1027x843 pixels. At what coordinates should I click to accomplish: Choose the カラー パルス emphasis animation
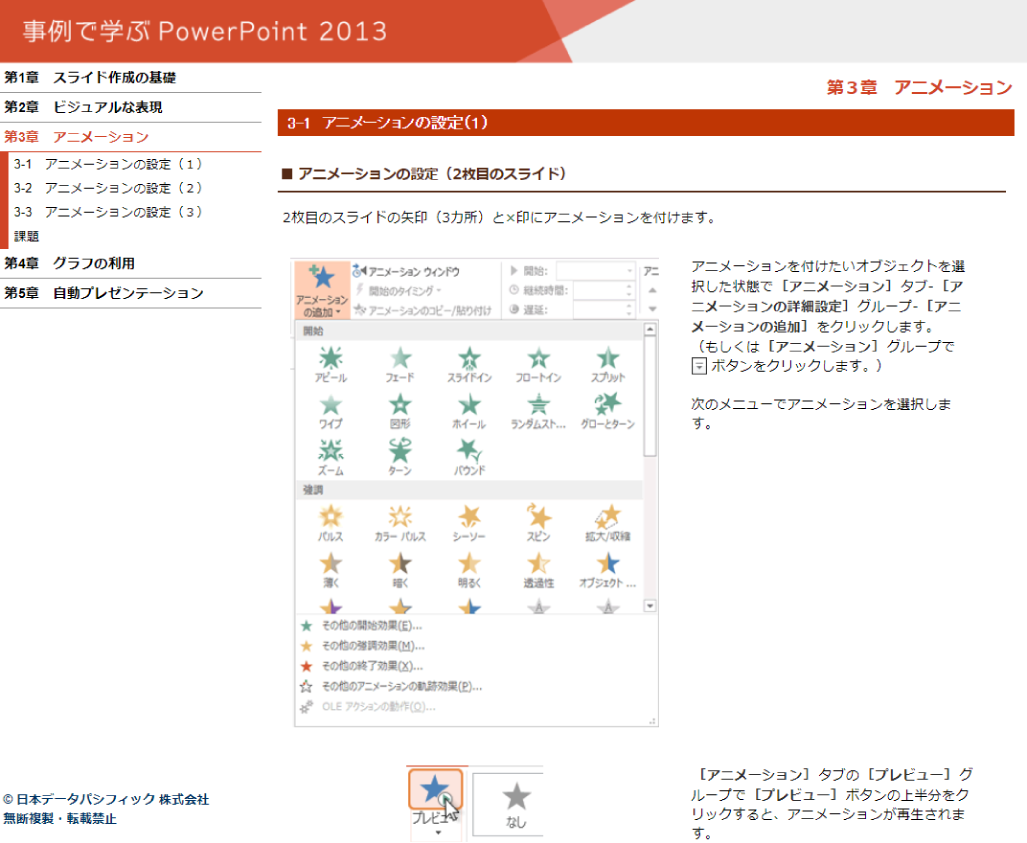coord(400,523)
